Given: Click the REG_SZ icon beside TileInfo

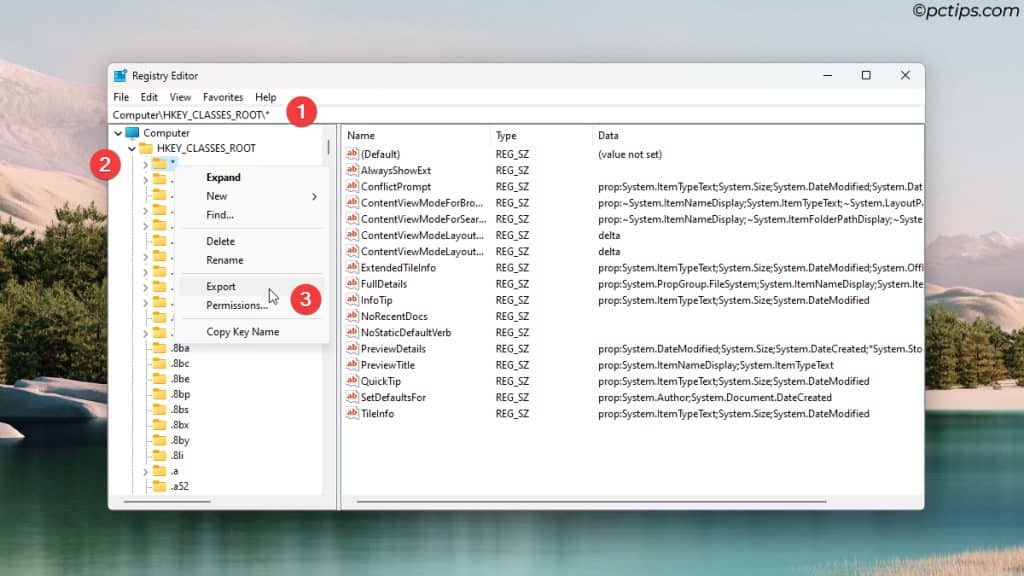Looking at the screenshot, I should 352,413.
